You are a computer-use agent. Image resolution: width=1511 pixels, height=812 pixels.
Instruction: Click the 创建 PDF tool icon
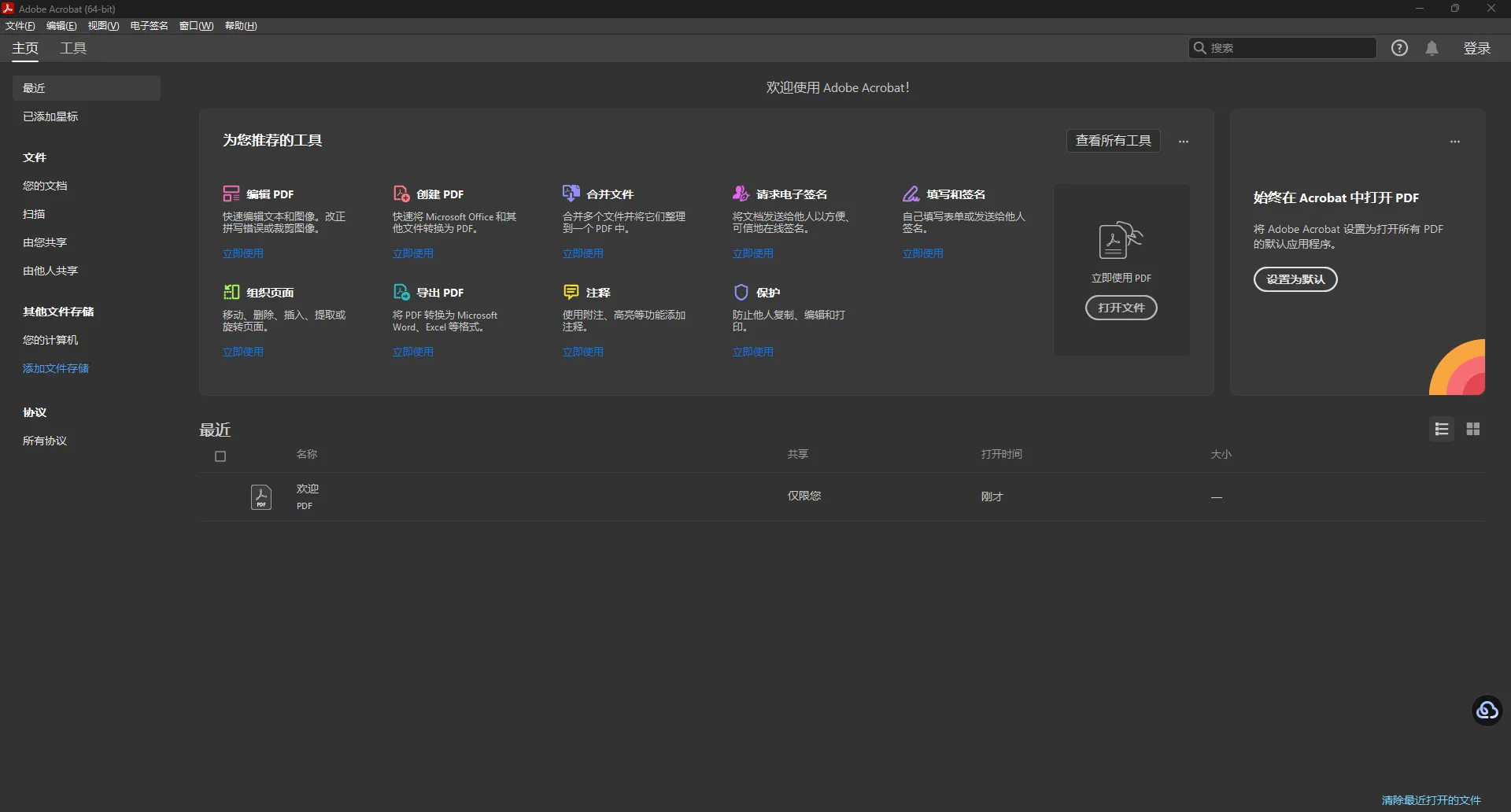pos(401,194)
